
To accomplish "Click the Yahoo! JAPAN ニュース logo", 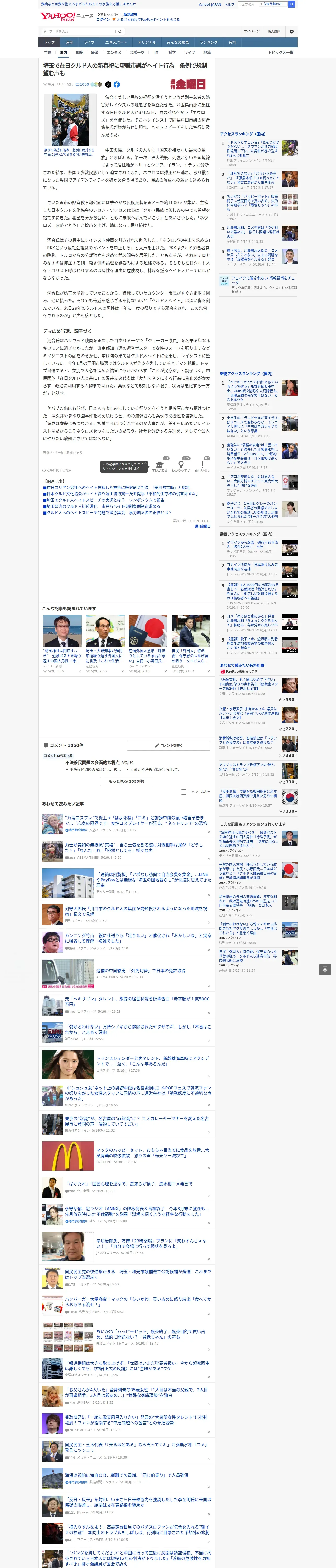I will pos(66,16).
